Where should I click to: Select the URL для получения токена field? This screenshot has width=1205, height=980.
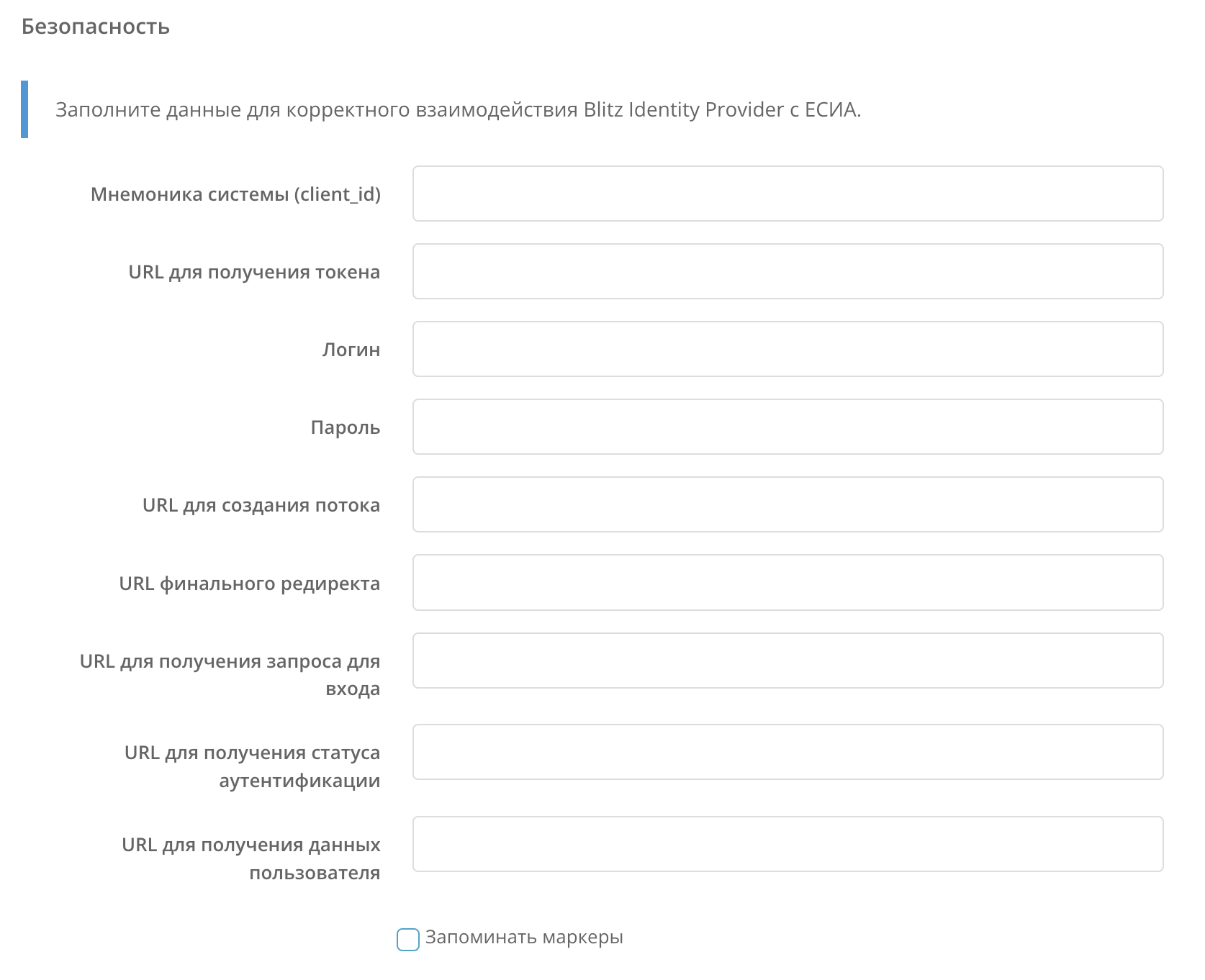[787, 271]
